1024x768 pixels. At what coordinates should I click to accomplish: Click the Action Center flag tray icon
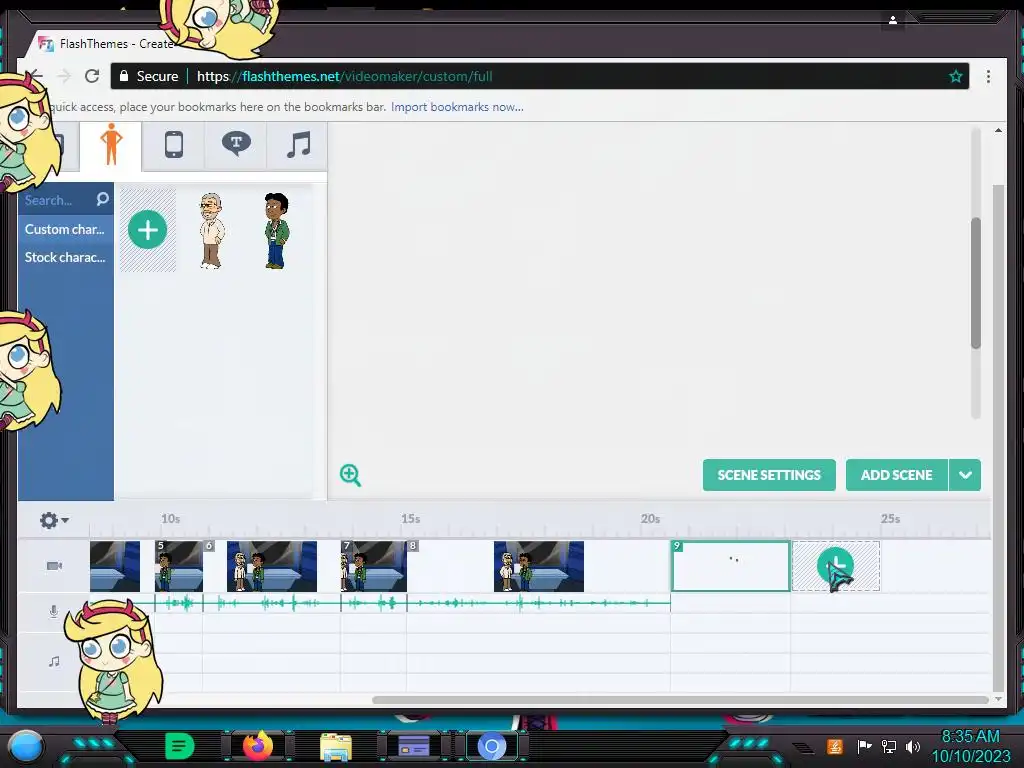(x=864, y=746)
